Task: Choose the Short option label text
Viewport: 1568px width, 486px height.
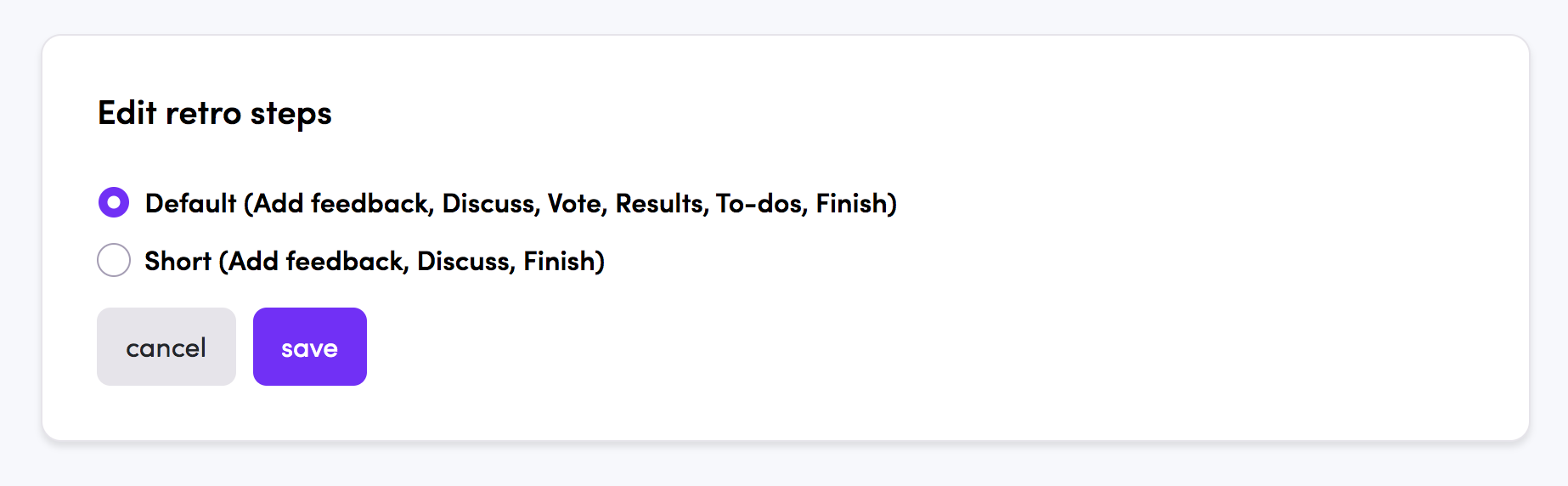Action: coord(375,261)
